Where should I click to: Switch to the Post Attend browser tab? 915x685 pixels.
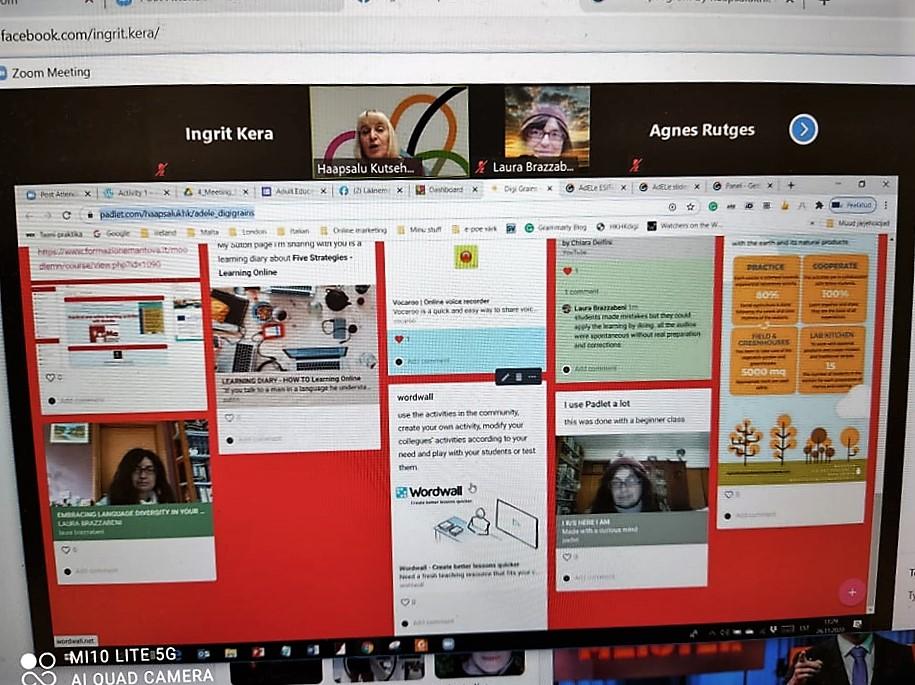[58, 193]
